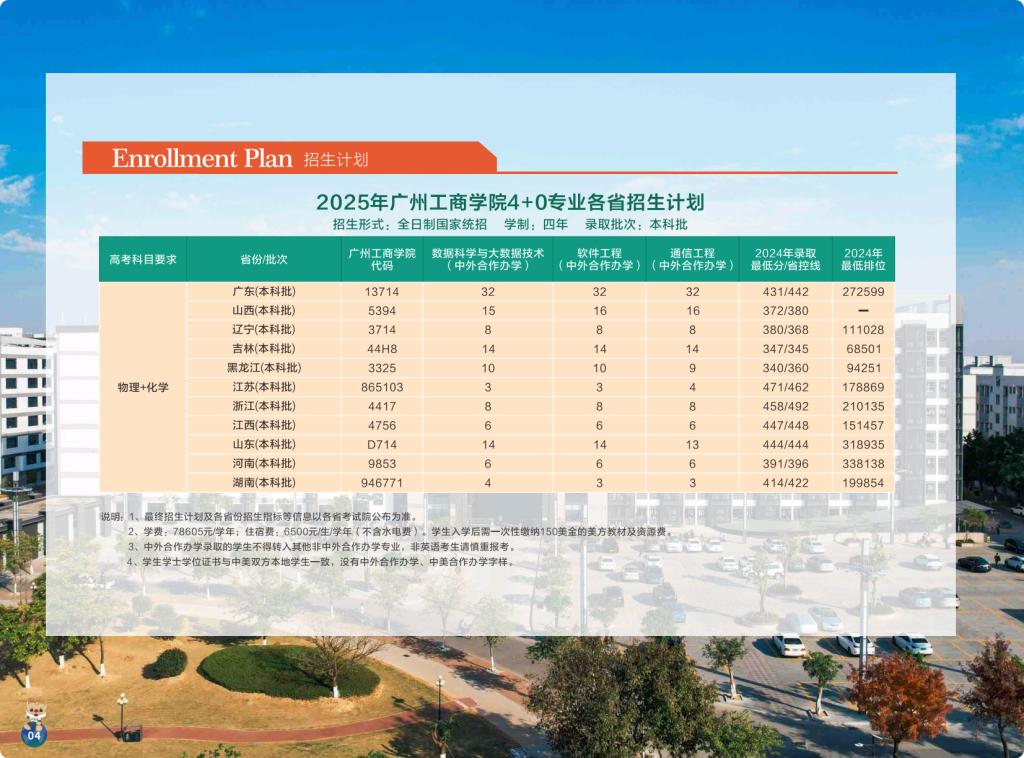Click note 3 beginning "中外合作办学录取的学生"
The width and height of the screenshot is (1024, 758).
pos(323,547)
